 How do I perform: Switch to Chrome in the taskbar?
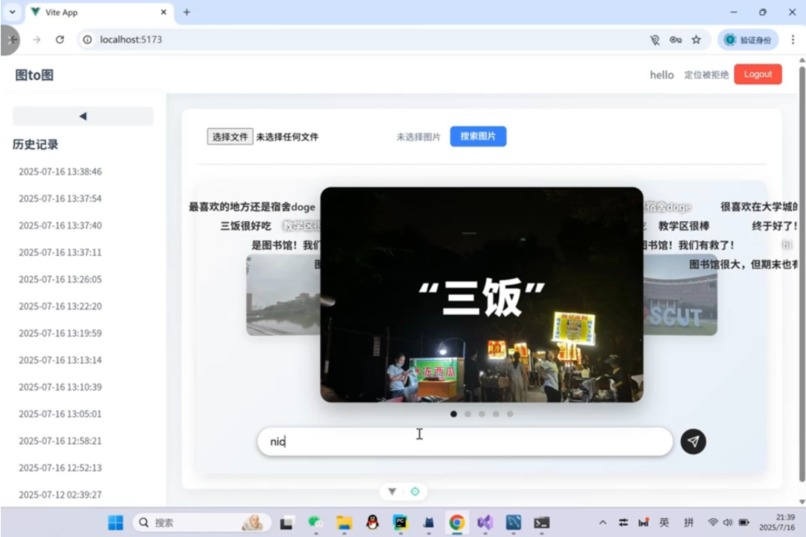click(456, 523)
